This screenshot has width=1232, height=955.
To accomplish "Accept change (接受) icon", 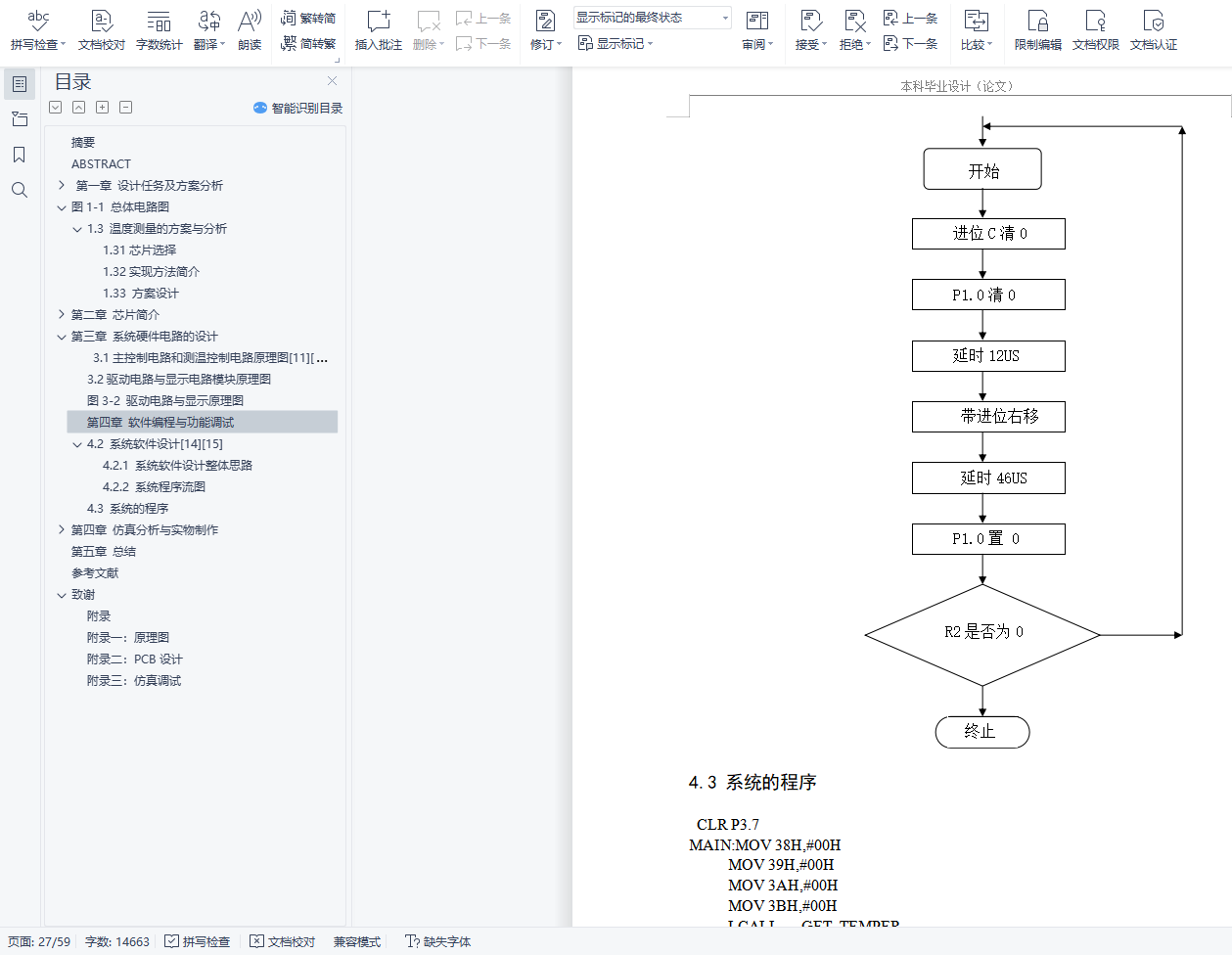I will pyautogui.click(x=810, y=20).
